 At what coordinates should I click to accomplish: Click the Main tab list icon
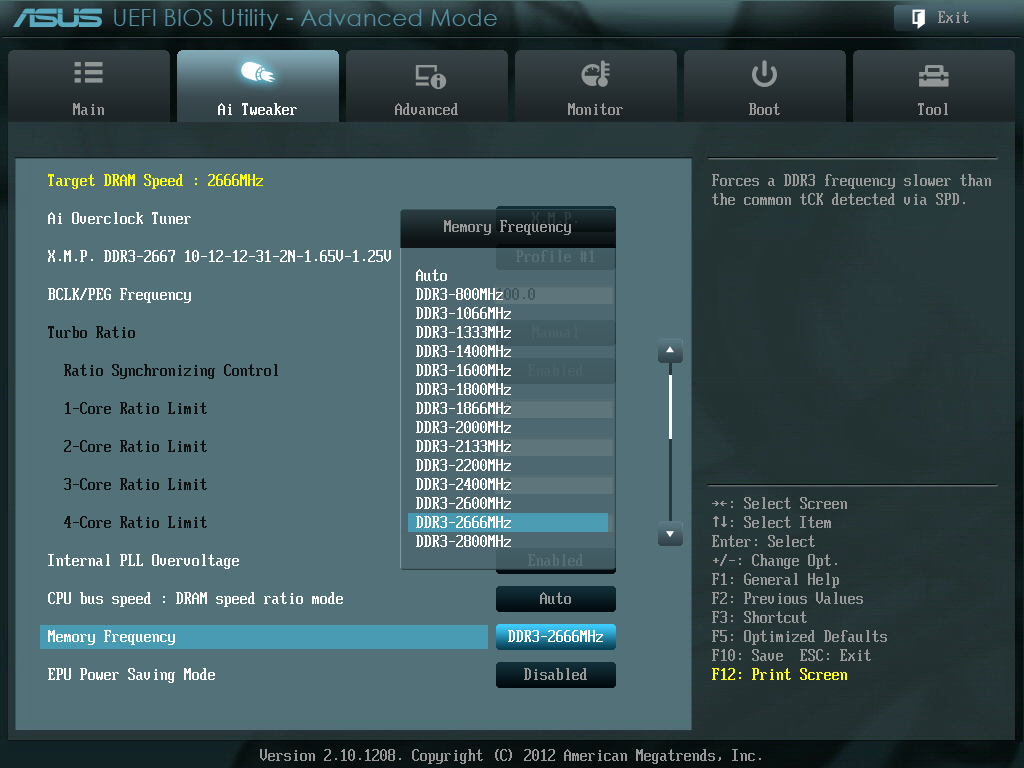click(x=88, y=72)
